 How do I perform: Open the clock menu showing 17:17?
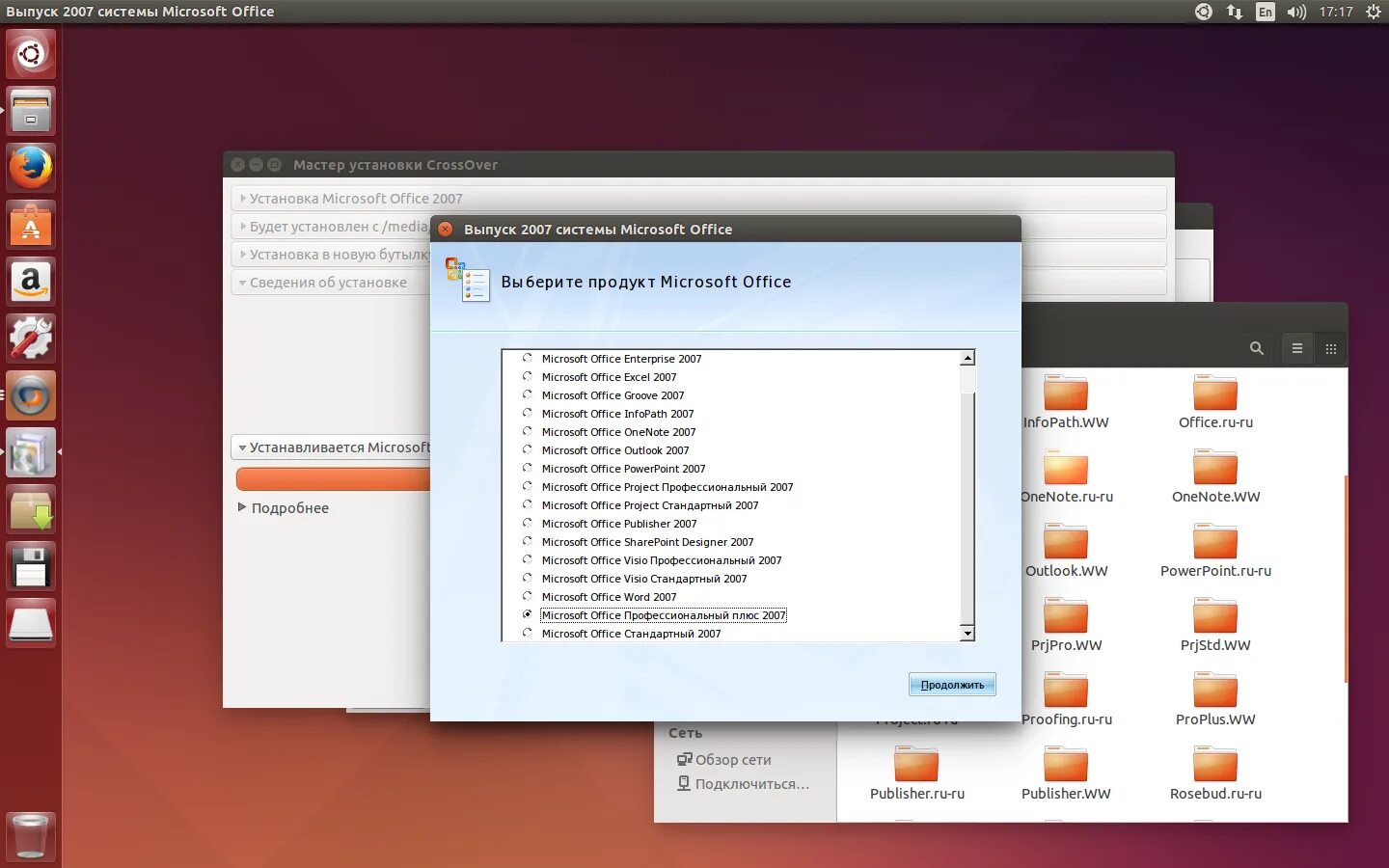[x=1336, y=12]
